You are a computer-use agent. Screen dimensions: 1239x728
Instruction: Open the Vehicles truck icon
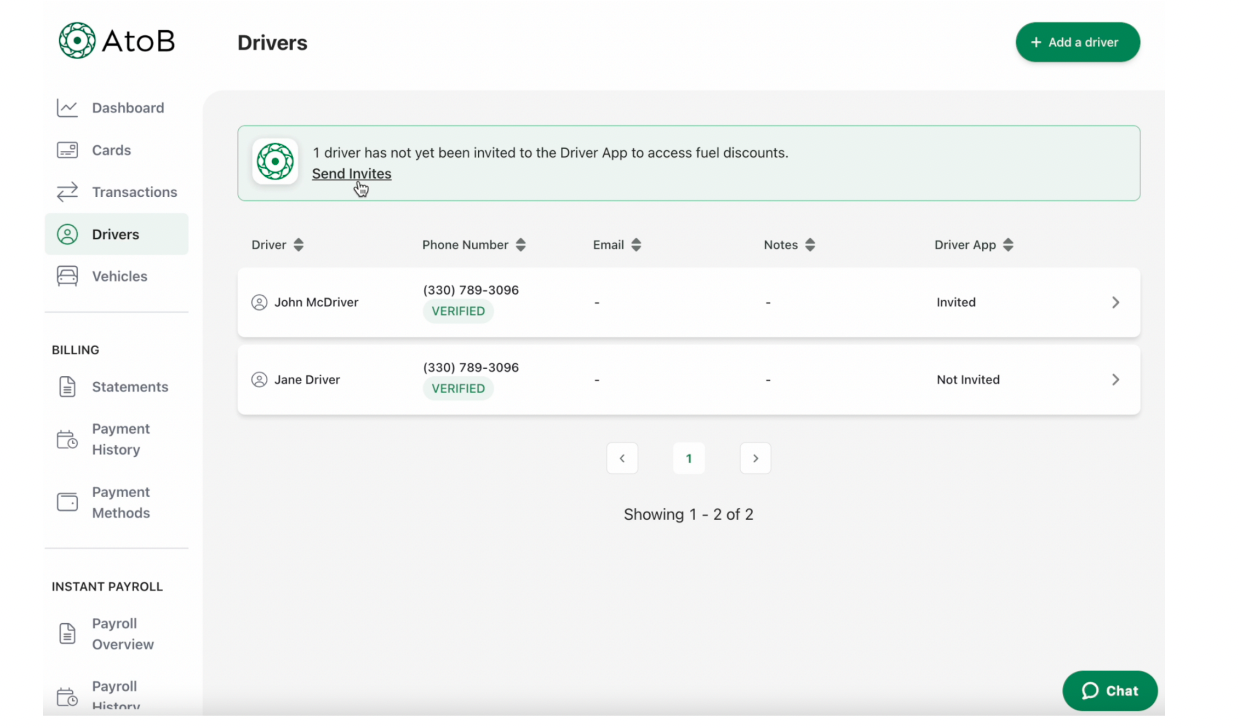pos(66,275)
